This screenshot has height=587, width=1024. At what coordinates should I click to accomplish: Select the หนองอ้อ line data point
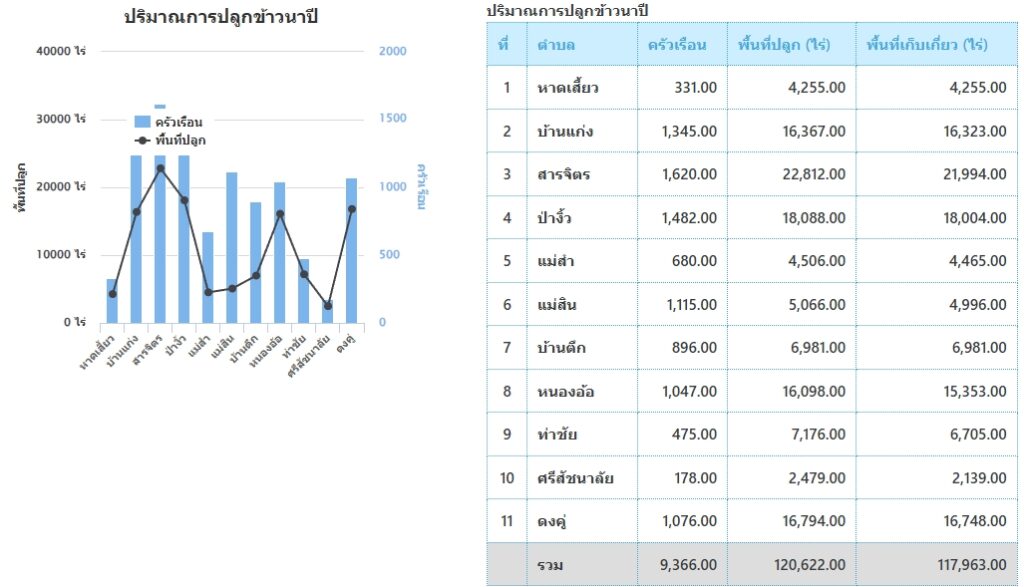280,214
